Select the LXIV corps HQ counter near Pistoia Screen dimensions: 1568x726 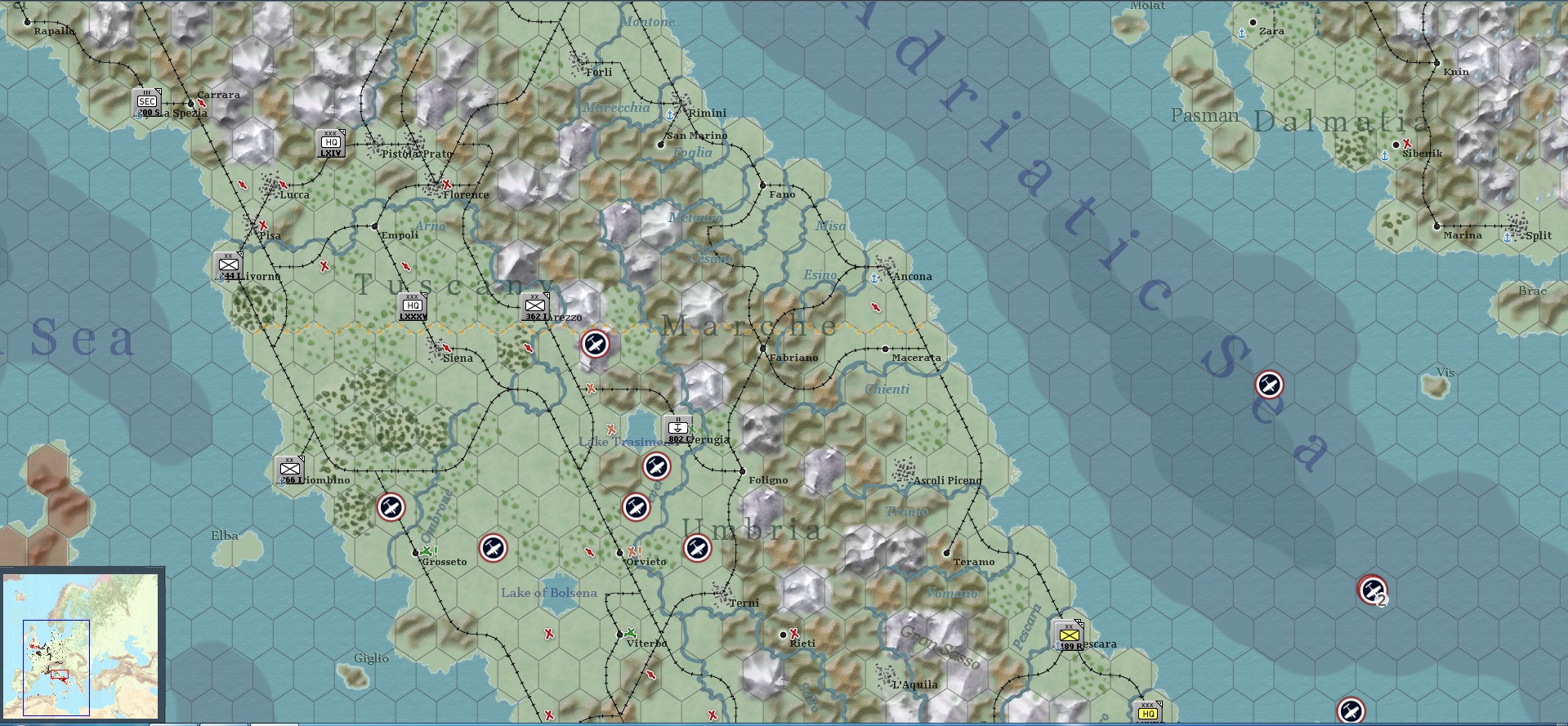331,144
